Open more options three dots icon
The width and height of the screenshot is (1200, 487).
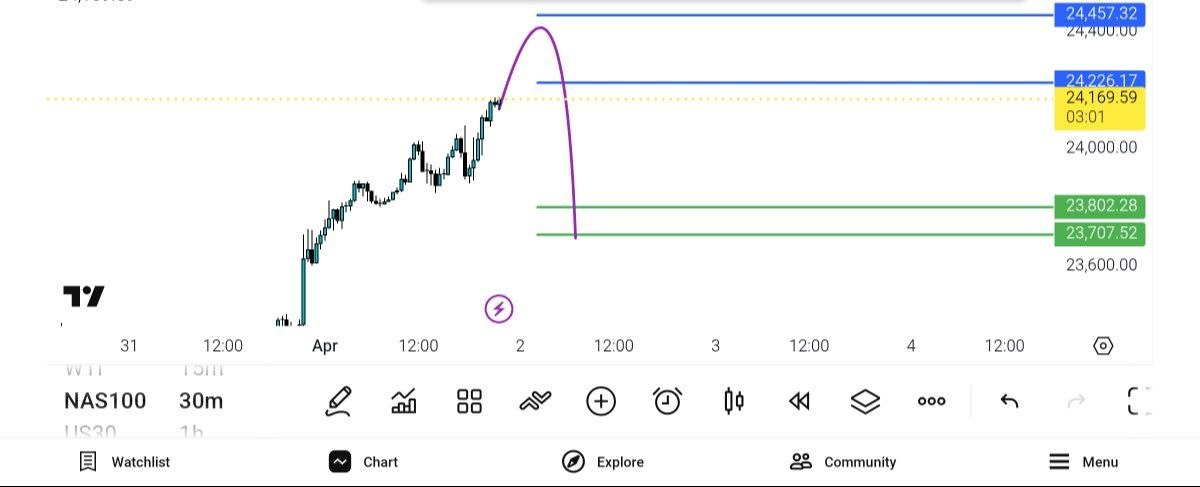[x=931, y=401]
